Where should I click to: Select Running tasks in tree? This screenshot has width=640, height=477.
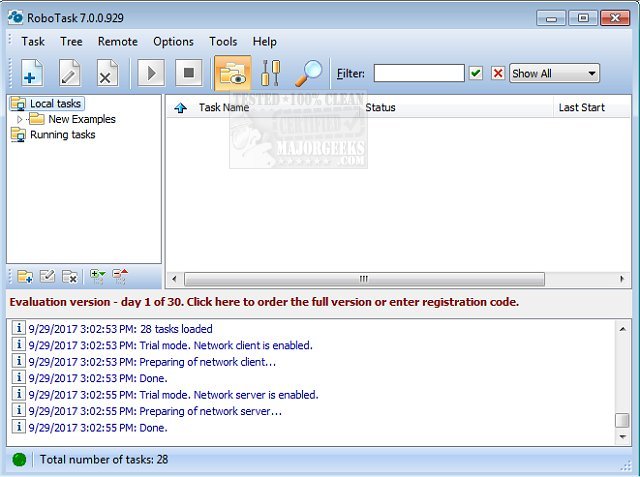pos(62,134)
